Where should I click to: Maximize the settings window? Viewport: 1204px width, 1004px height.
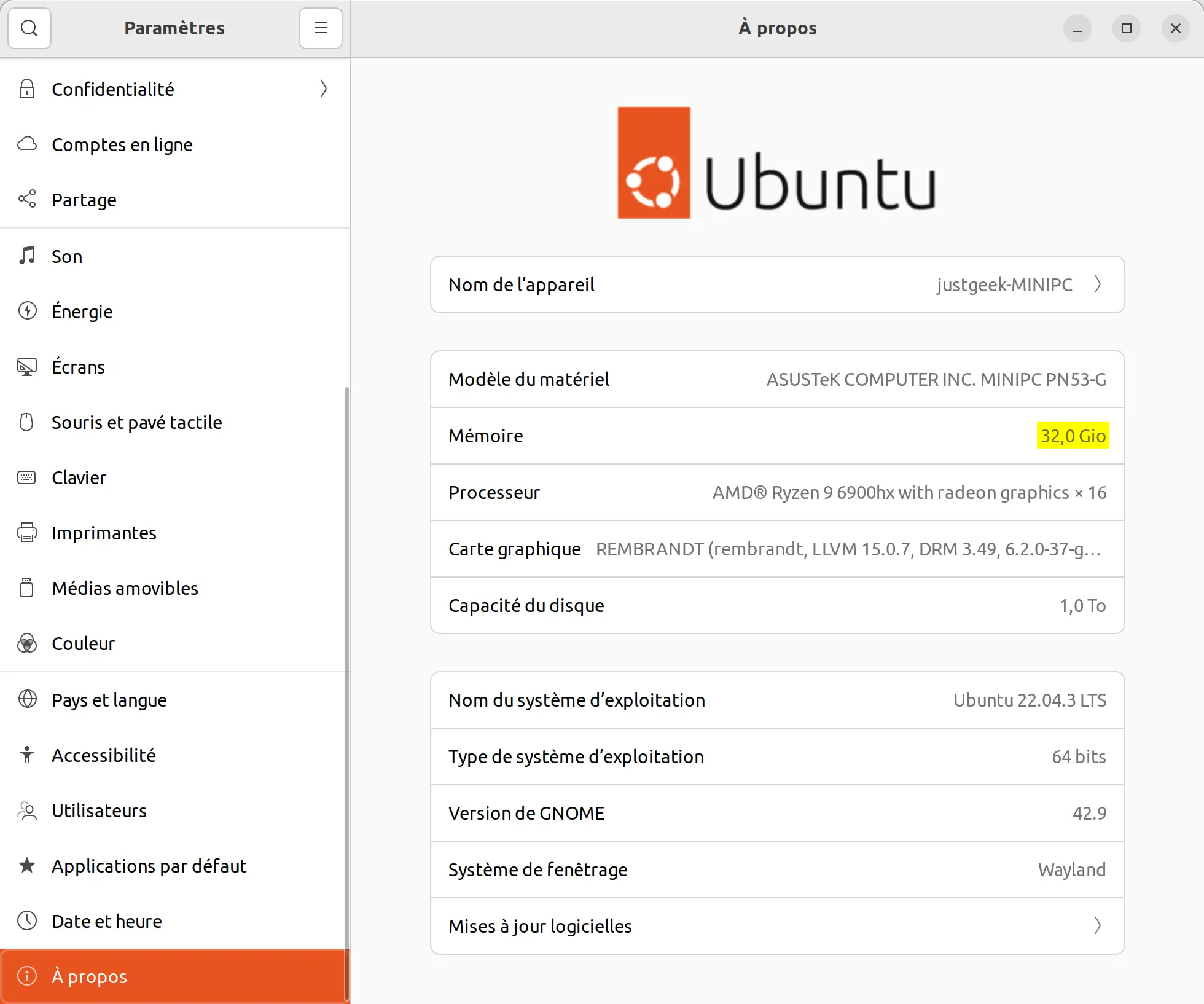click(1126, 28)
